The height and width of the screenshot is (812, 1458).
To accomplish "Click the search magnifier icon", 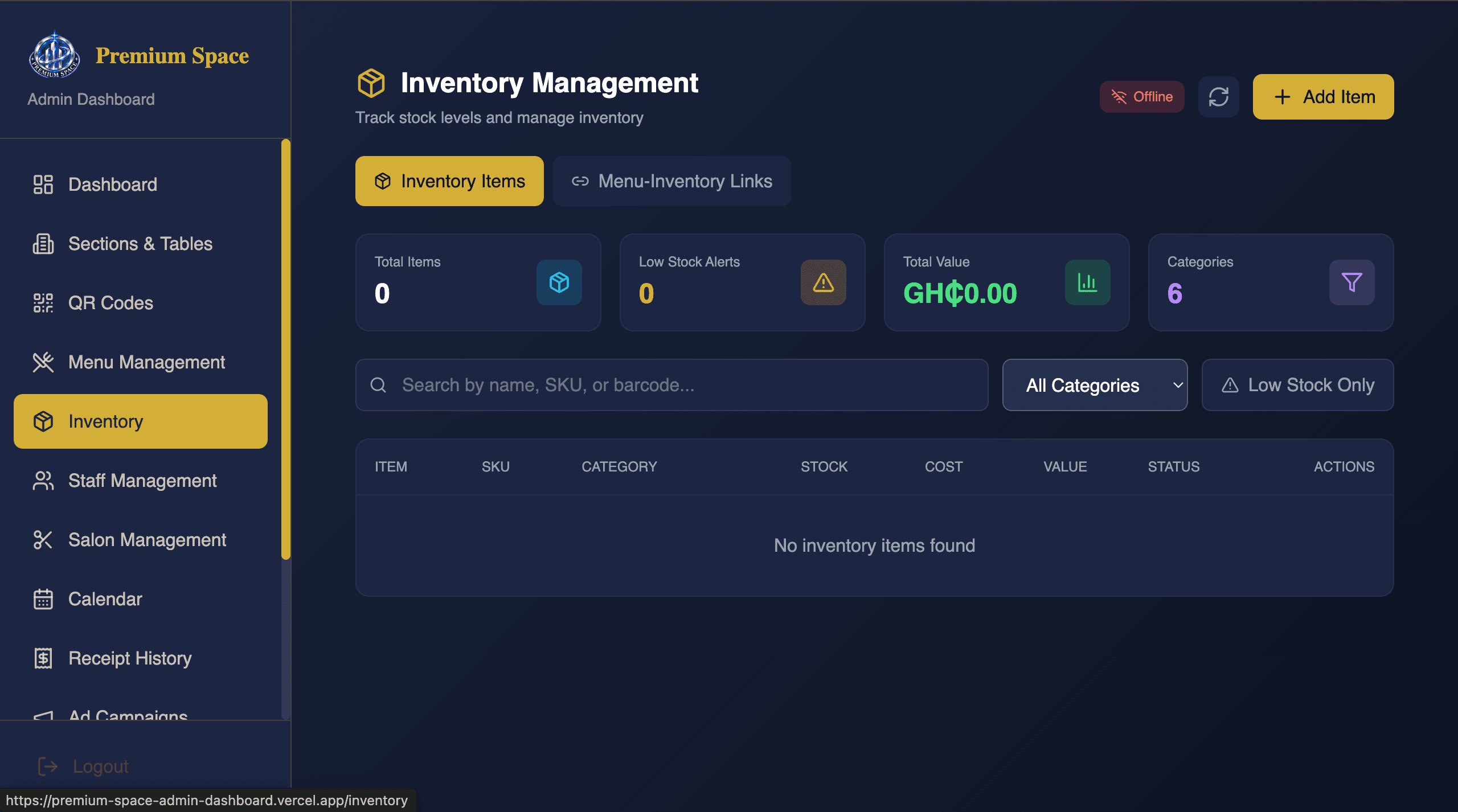I will click(x=378, y=385).
